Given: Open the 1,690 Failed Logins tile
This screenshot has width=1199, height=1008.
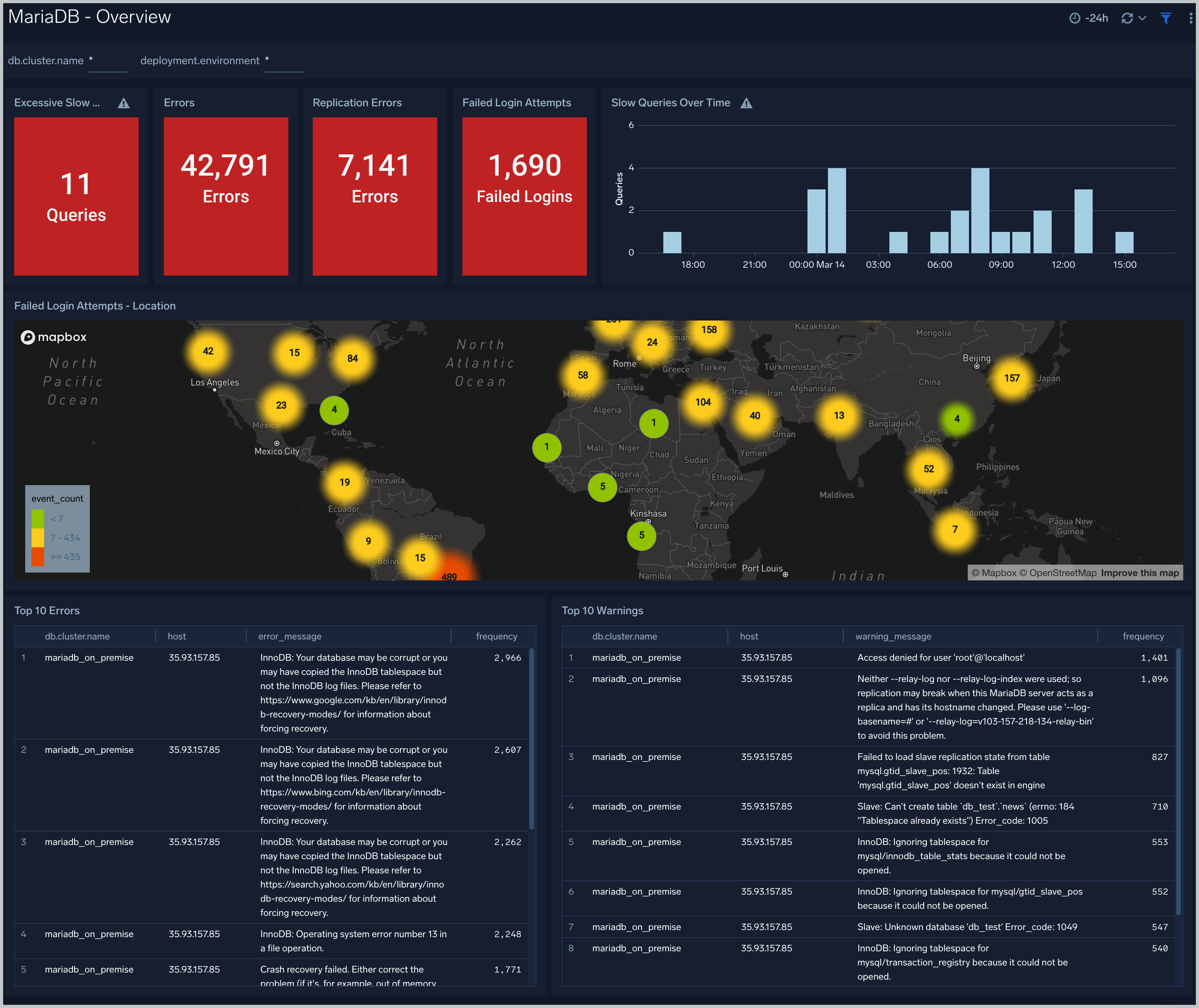Looking at the screenshot, I should pos(524,196).
